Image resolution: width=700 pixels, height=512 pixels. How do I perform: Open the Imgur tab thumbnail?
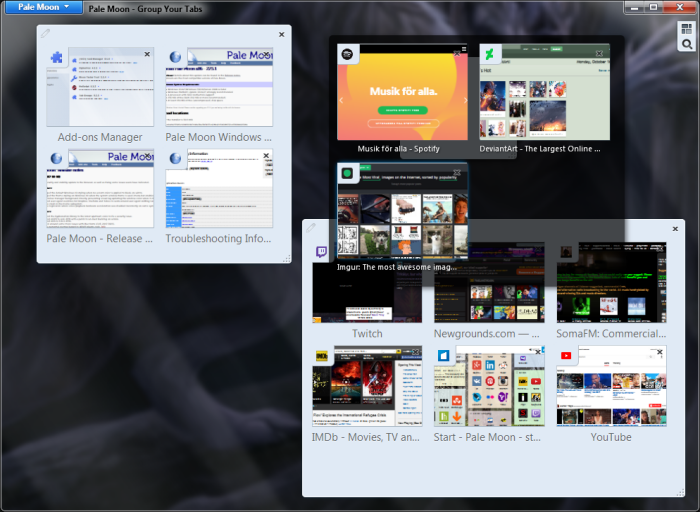point(402,211)
